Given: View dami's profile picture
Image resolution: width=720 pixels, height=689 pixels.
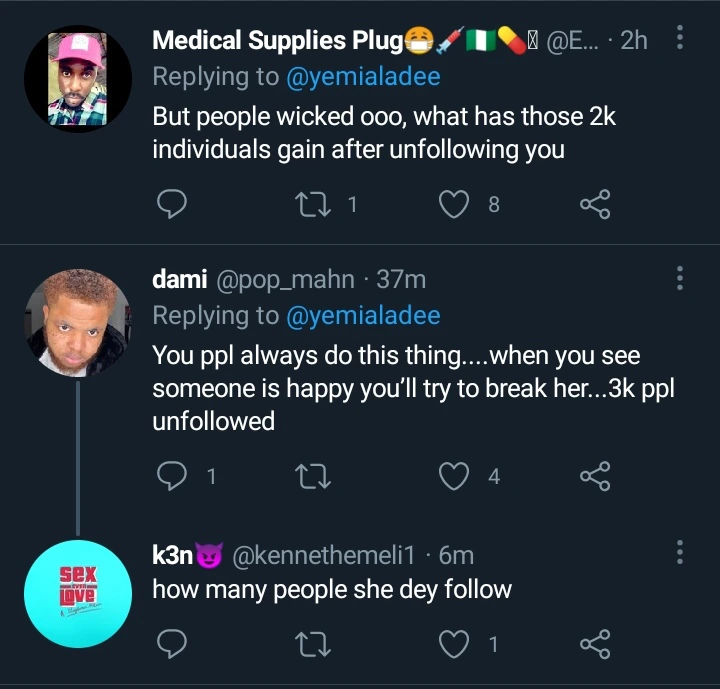Looking at the screenshot, I should [x=77, y=322].
